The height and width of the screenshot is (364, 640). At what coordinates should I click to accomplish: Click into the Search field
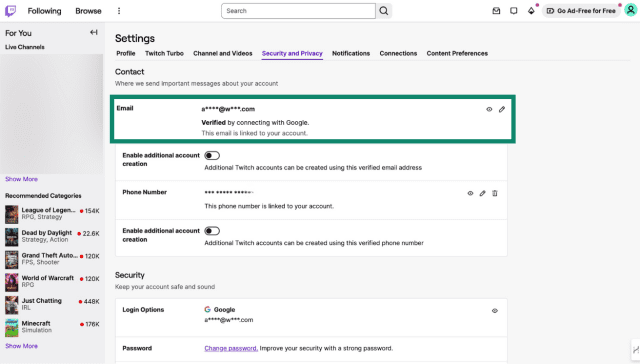tap(298, 11)
